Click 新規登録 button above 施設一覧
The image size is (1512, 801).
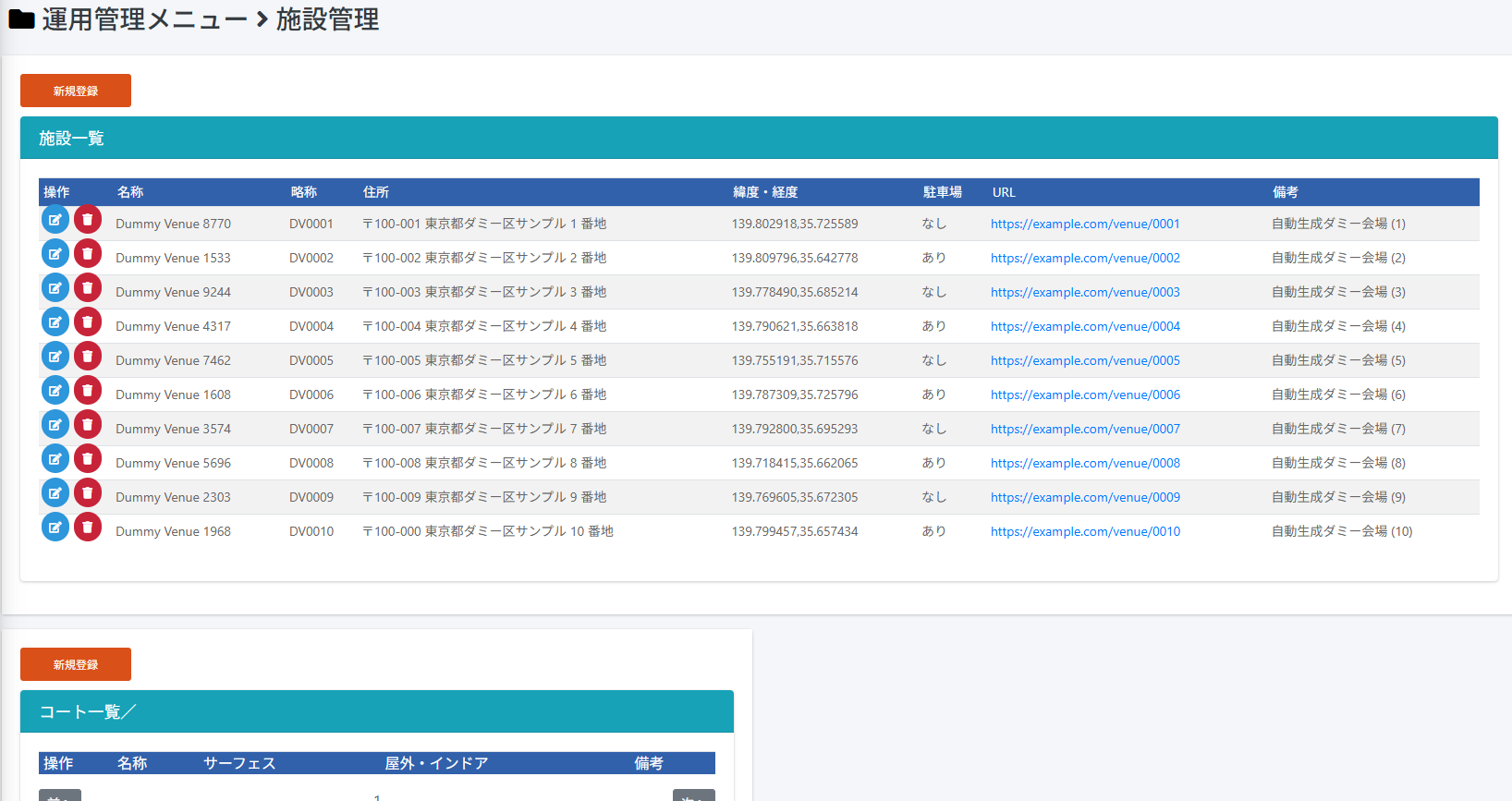pos(76,91)
